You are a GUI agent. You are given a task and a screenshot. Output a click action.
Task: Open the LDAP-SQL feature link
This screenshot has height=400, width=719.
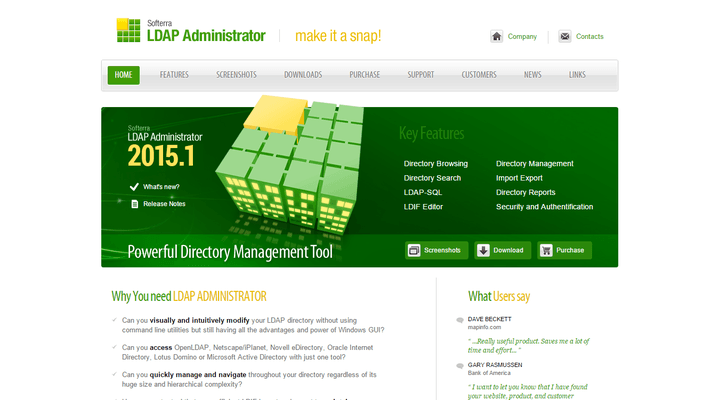[422, 192]
